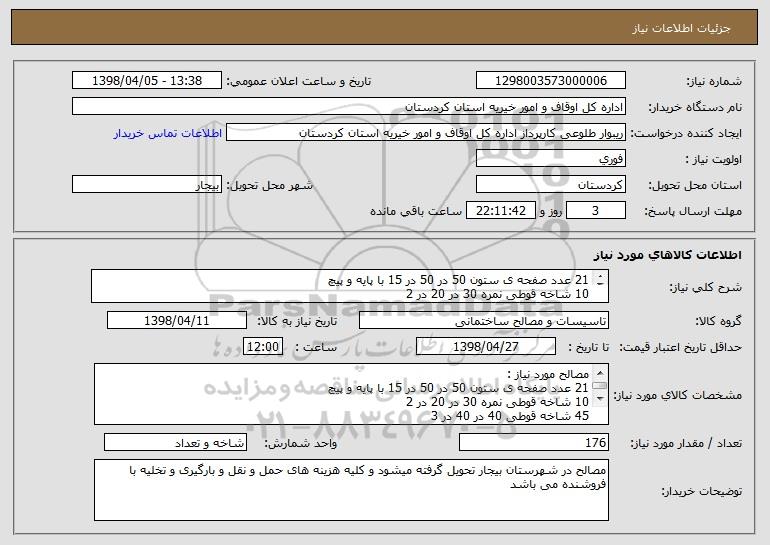This screenshot has height=545, width=770.
Task: Click the label واحد شمارش
Action: pos(301,443)
